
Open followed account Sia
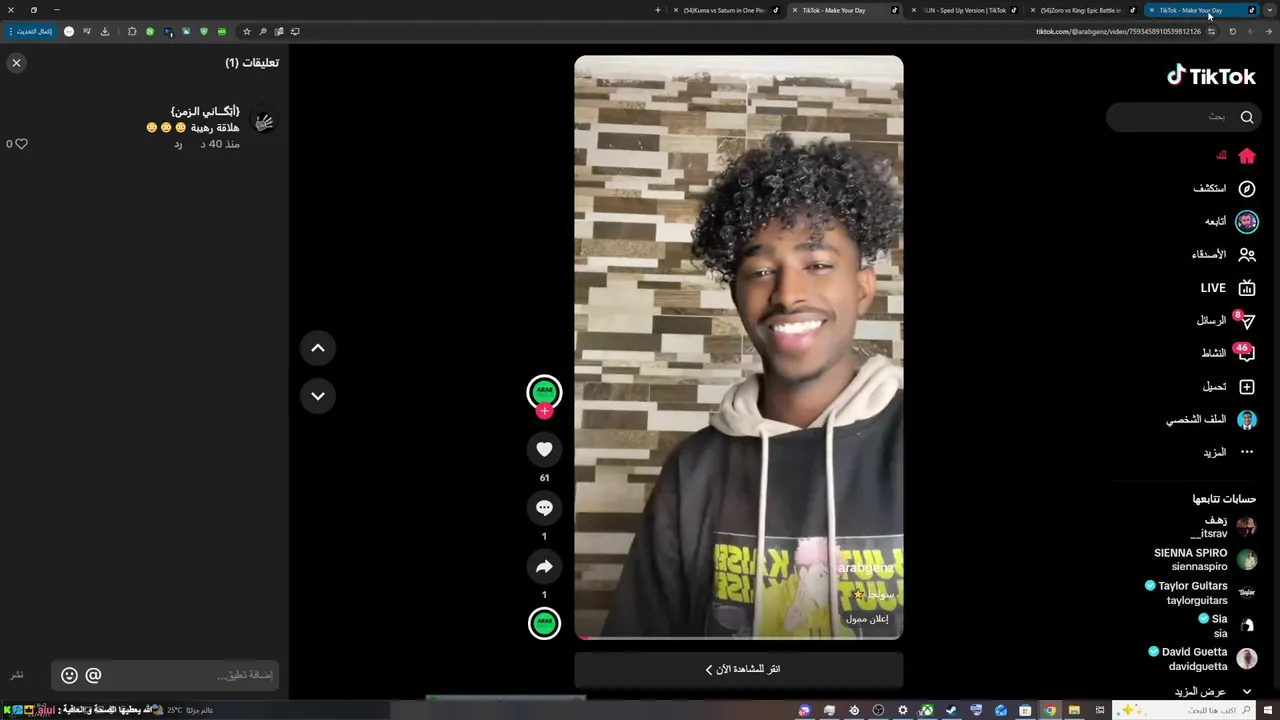pos(1228,626)
